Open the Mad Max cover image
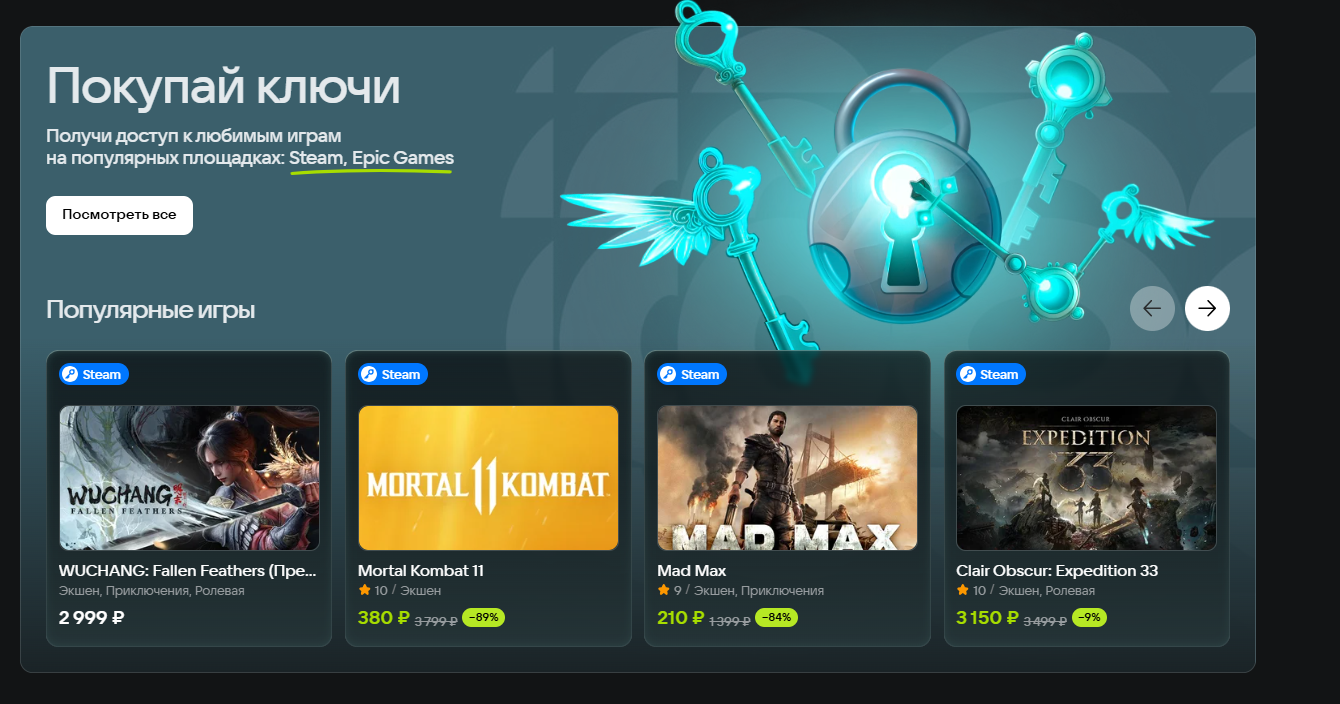 point(787,478)
